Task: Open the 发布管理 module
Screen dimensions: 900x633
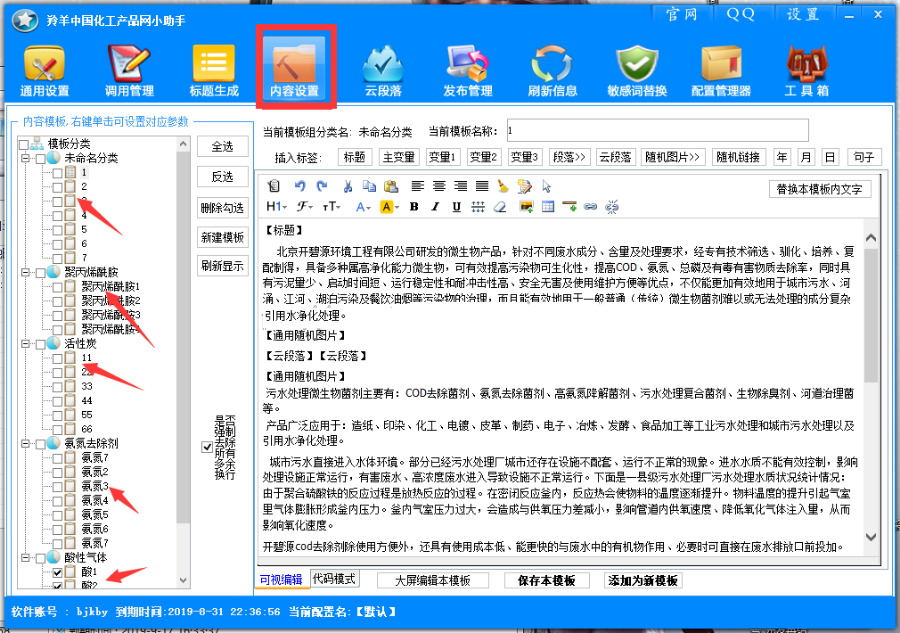Action: pyautogui.click(x=468, y=72)
